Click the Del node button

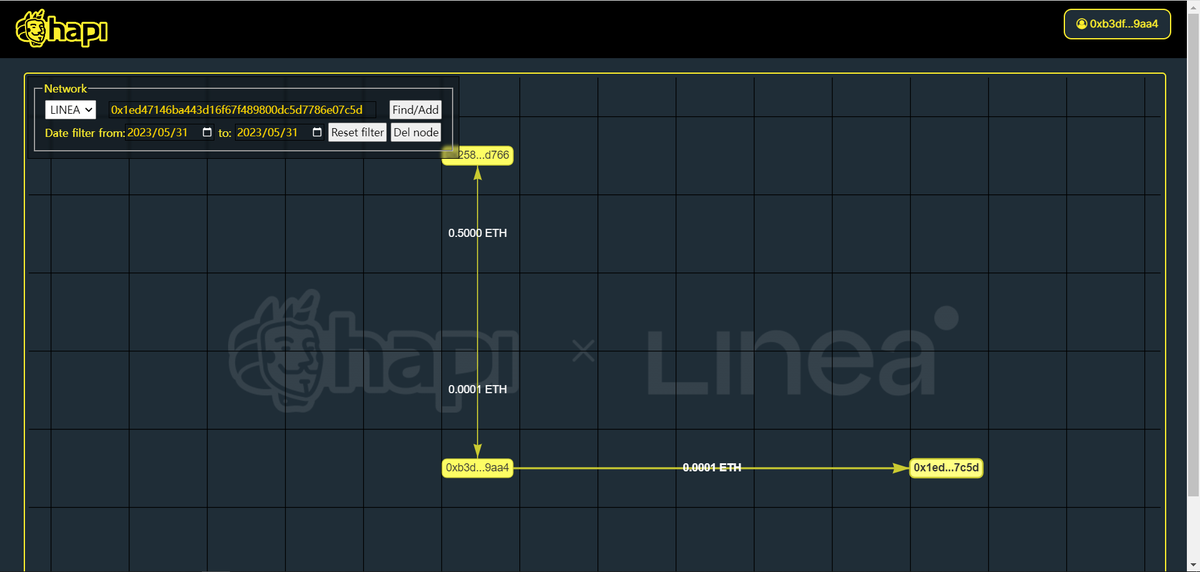[415, 132]
